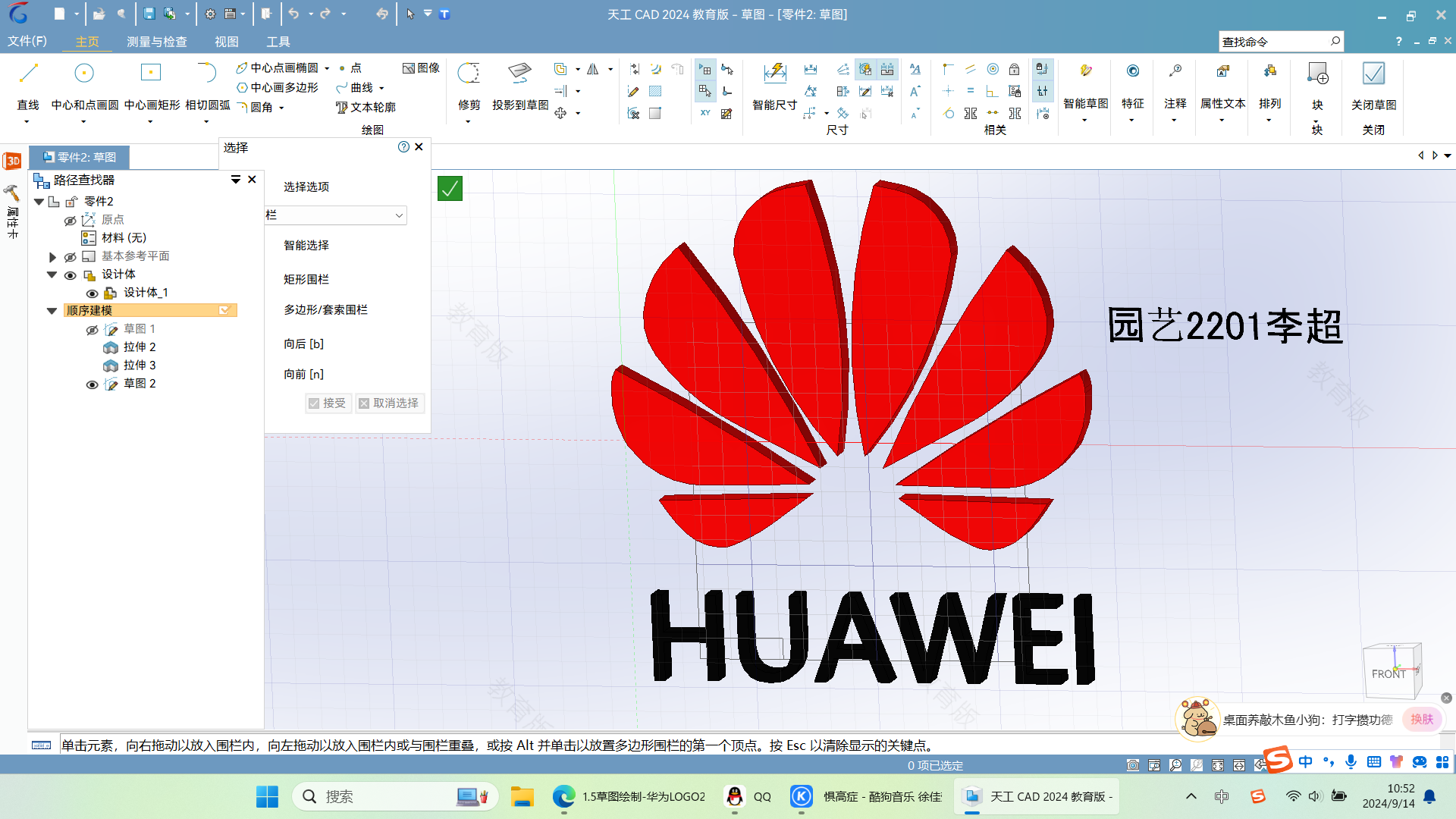
Task: Click the 关闭草图 close sketch icon
Action: click(1373, 74)
